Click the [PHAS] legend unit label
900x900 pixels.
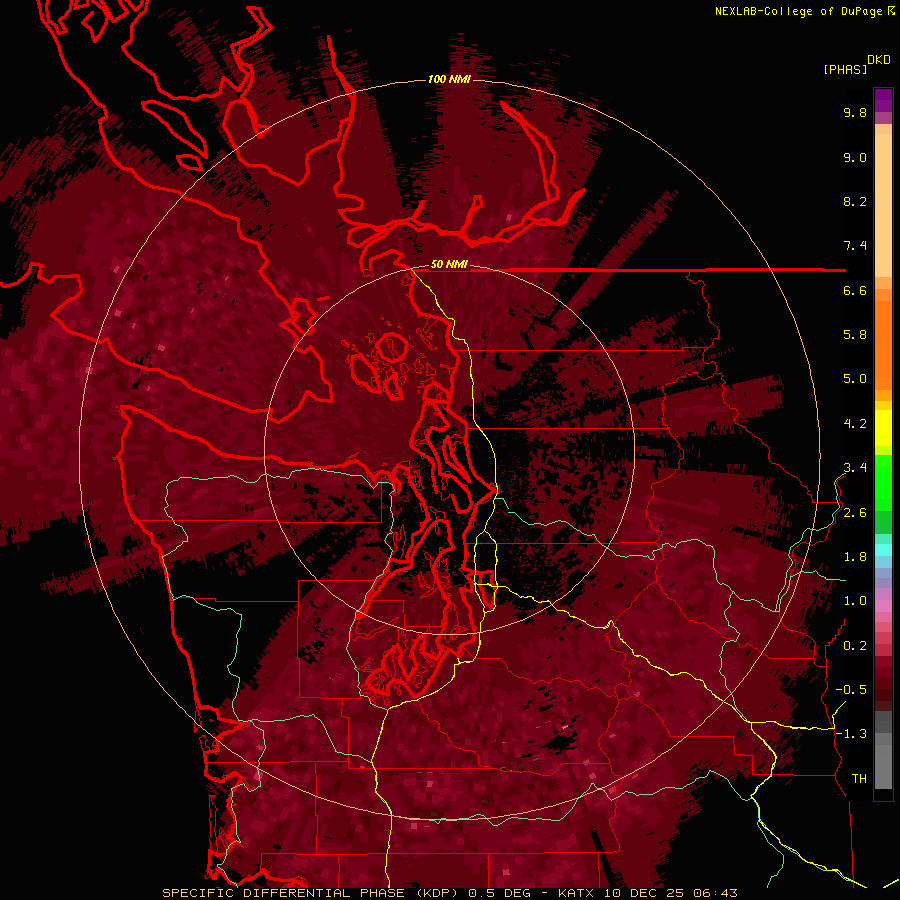tap(845, 69)
